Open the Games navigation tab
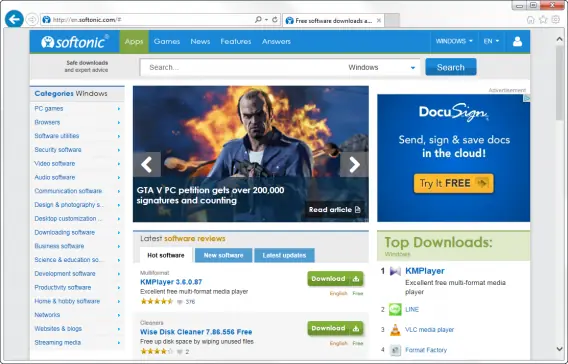Viewport: 568px width, 364px height. pyautogui.click(x=167, y=42)
